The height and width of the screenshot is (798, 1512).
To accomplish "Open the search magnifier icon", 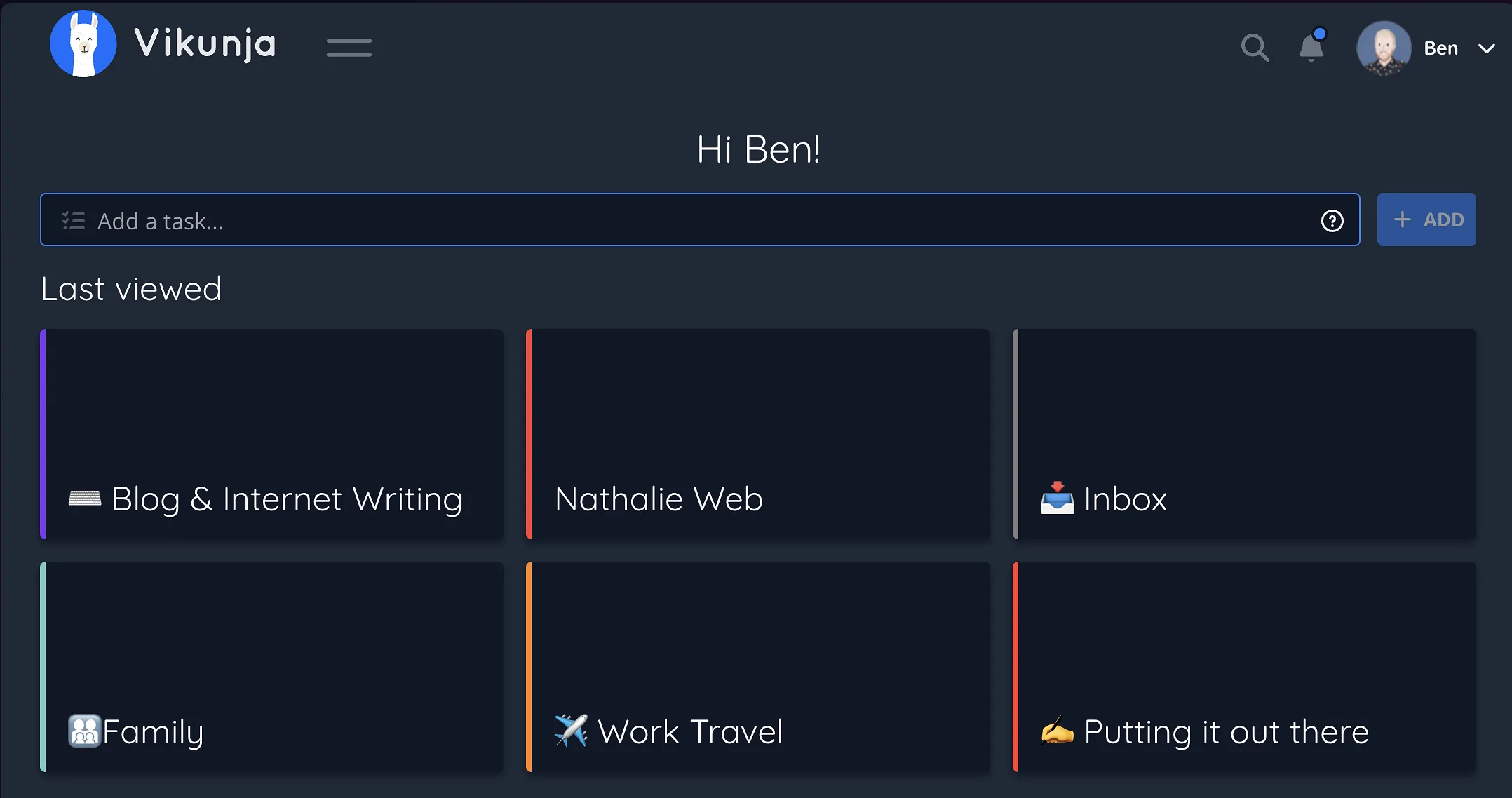I will coord(1255,48).
